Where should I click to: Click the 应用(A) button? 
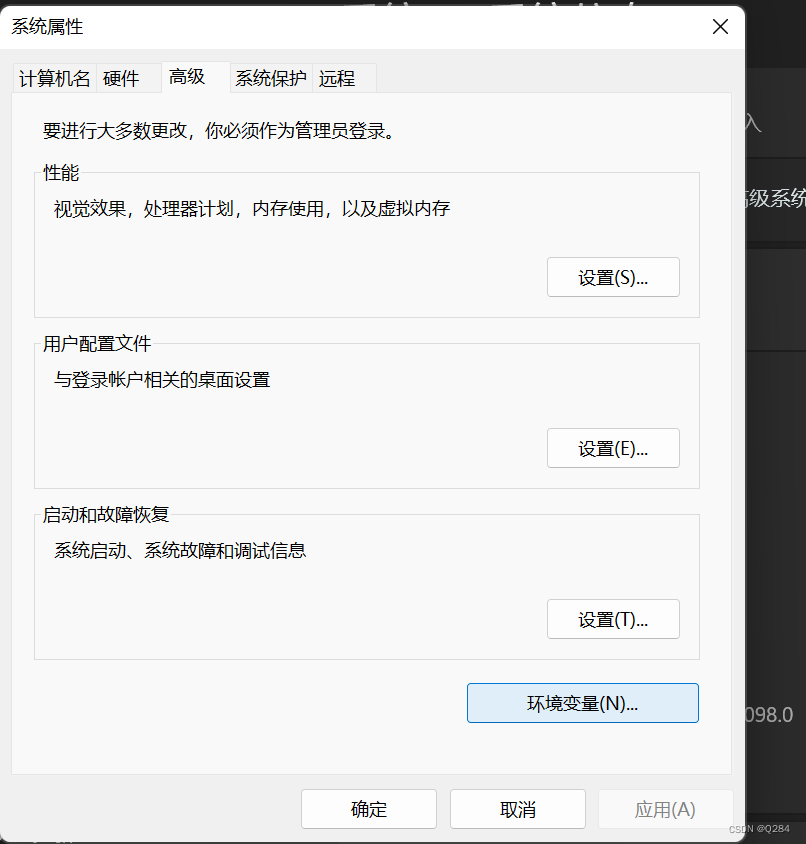665,809
